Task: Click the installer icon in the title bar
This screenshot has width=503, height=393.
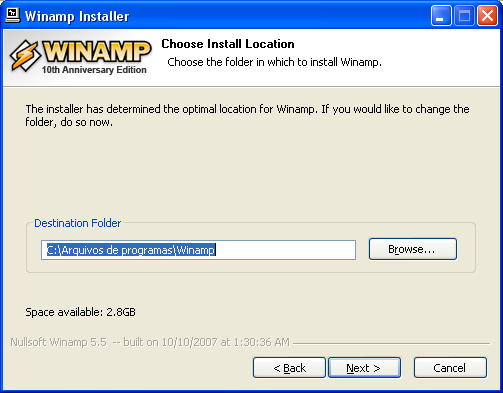Action: 13,15
